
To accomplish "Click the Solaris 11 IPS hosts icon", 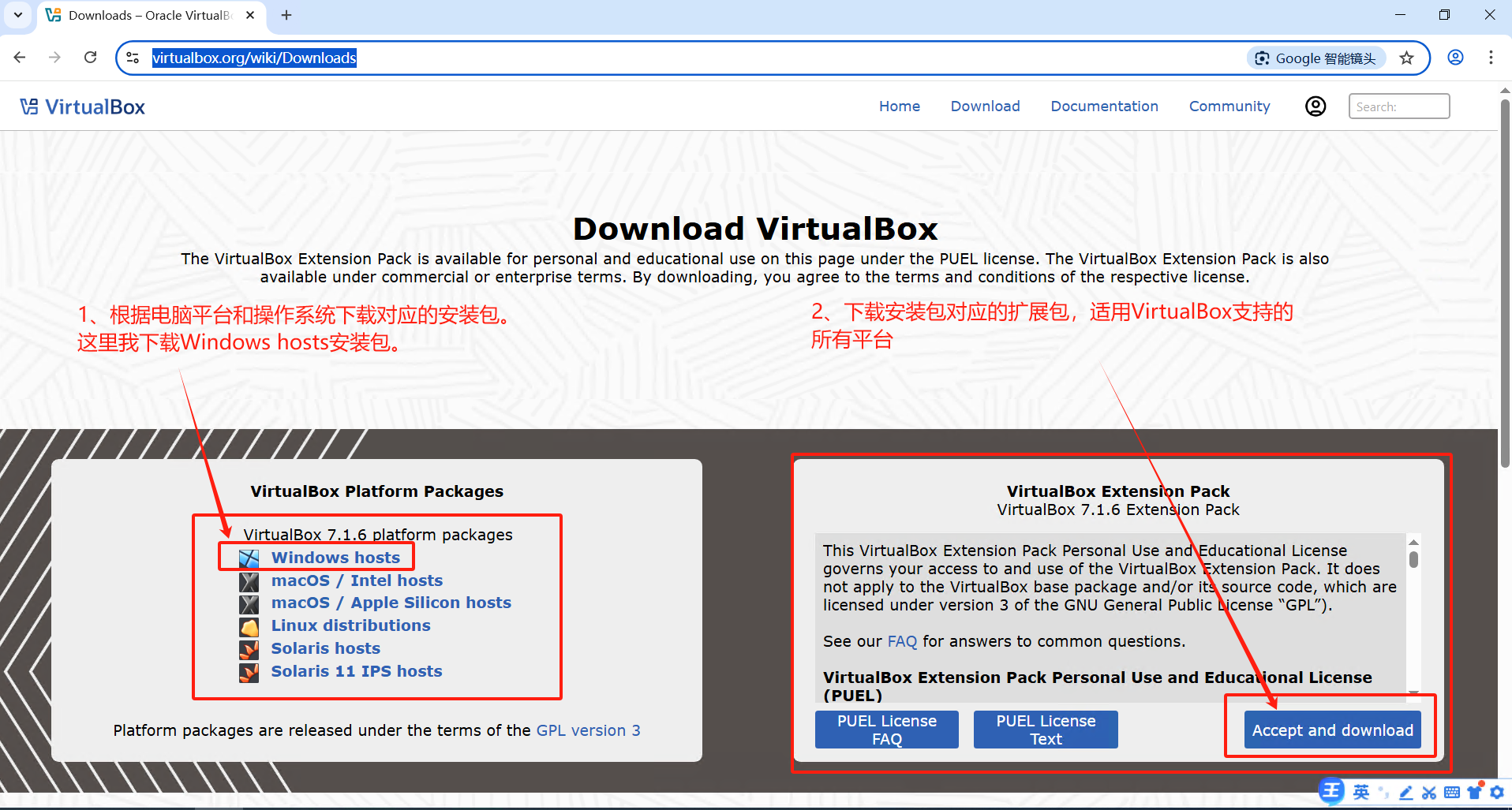I will tap(249, 673).
